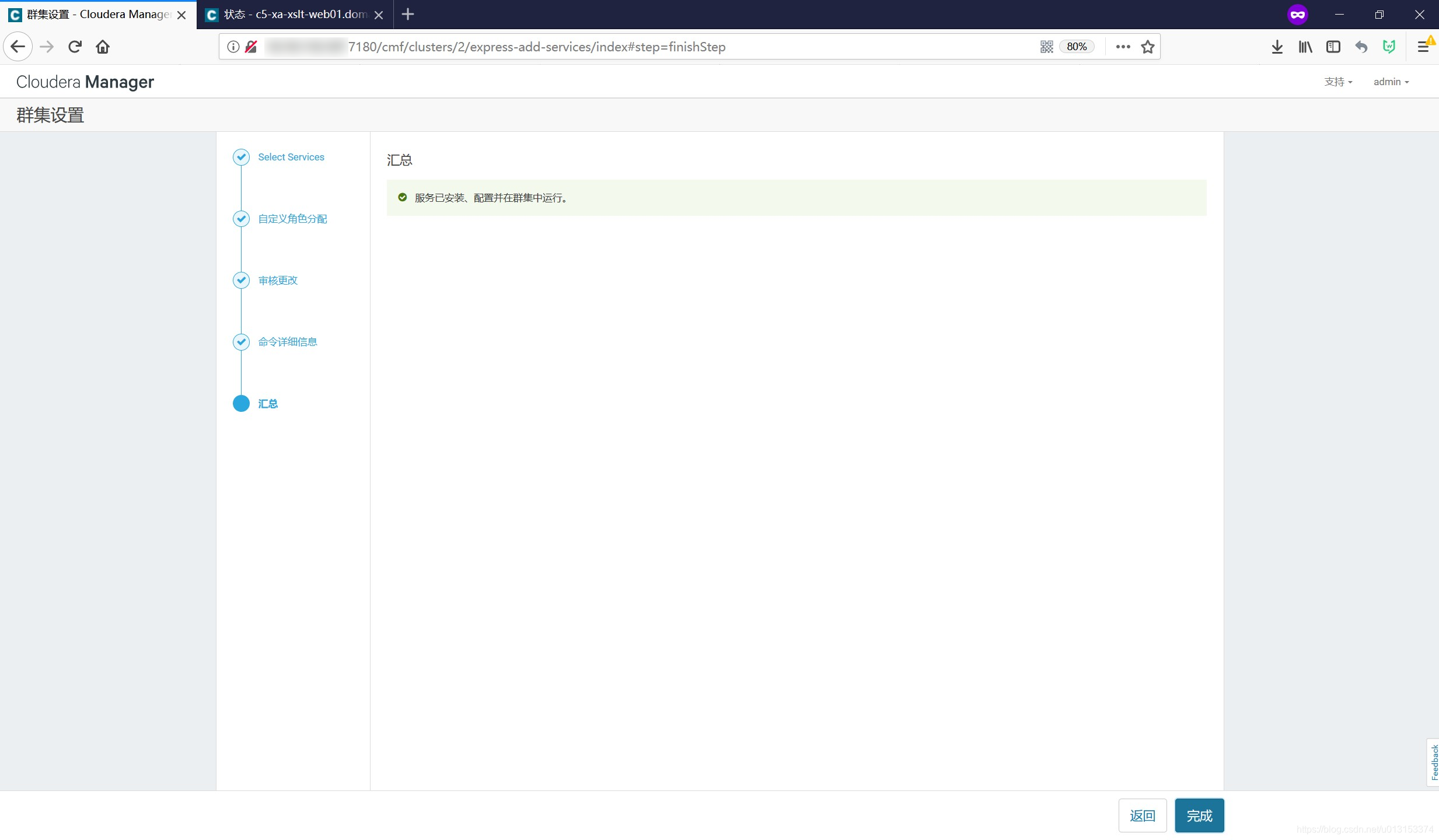1439x840 pixels.
Task: Click the 审核更改 step checkmark circle
Action: pyautogui.click(x=241, y=281)
